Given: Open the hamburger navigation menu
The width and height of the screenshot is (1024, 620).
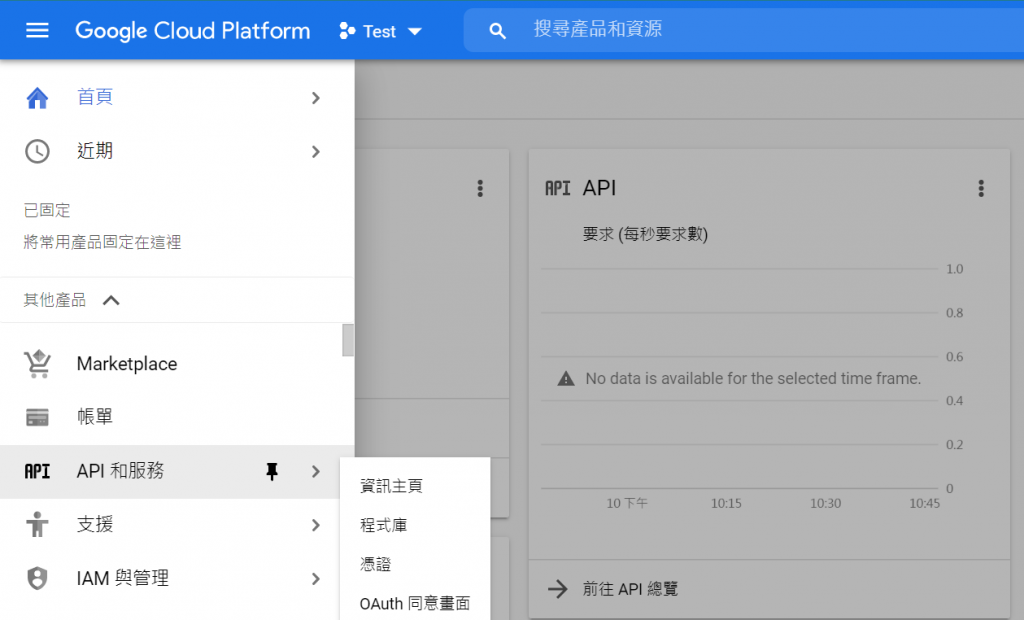Looking at the screenshot, I should pyautogui.click(x=37, y=30).
